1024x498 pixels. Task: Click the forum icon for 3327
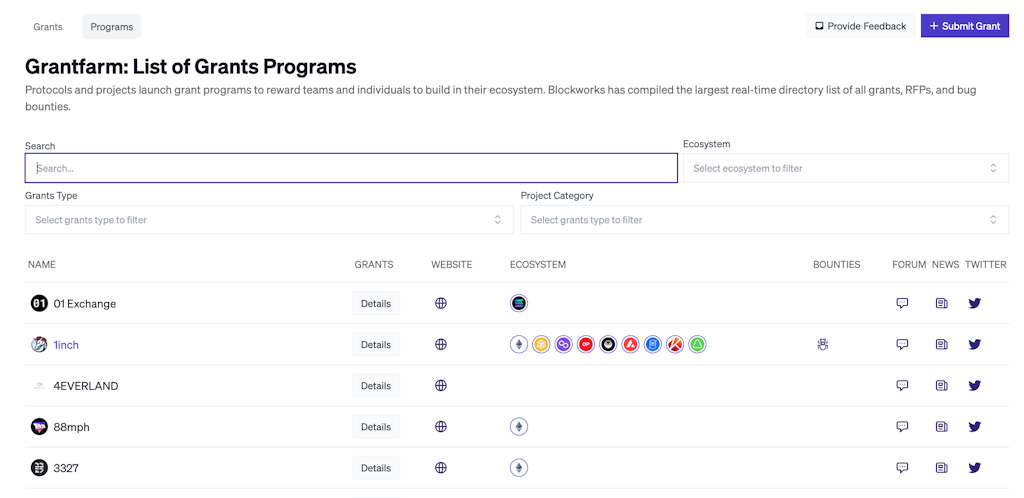902,468
